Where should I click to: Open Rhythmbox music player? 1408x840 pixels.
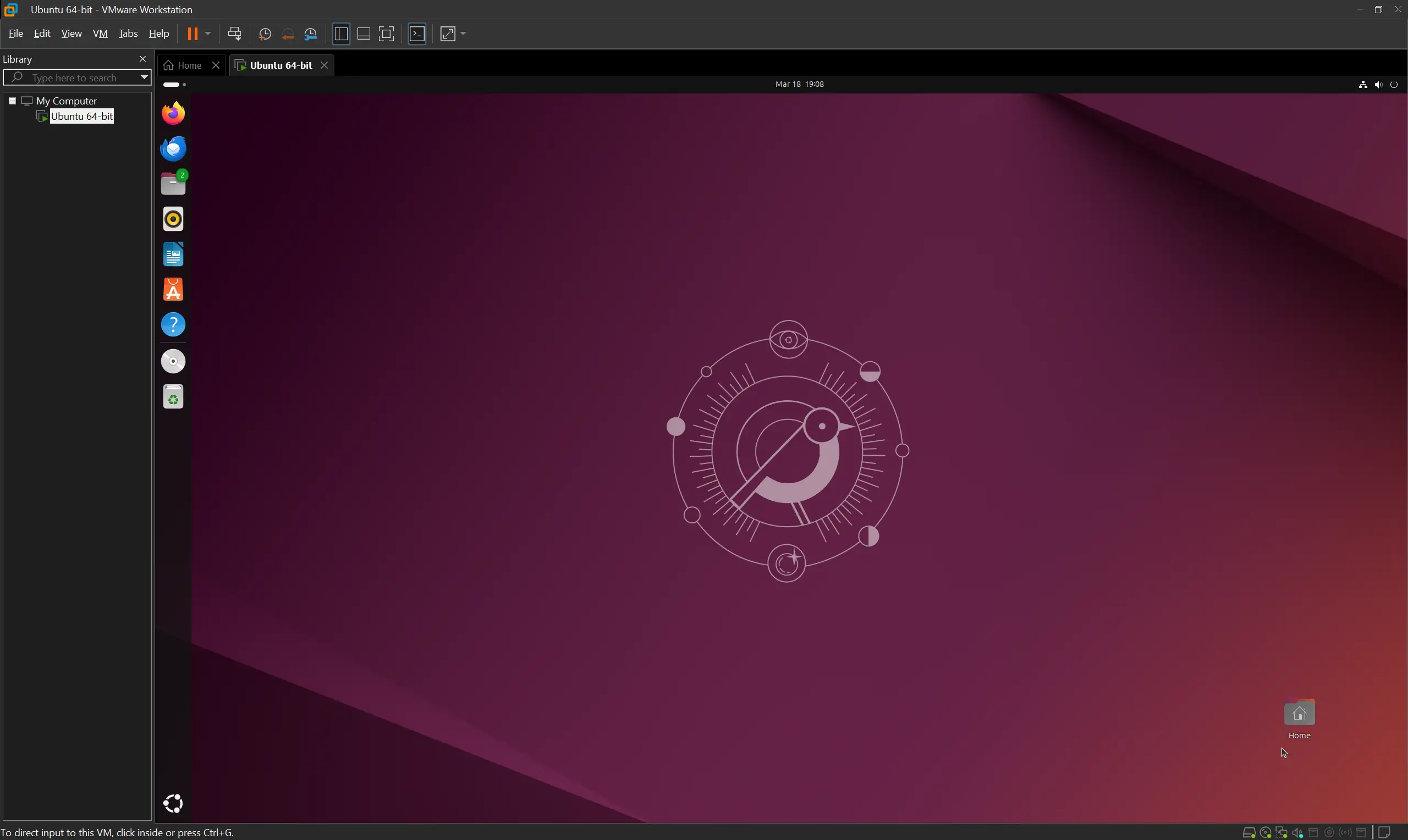(173, 218)
